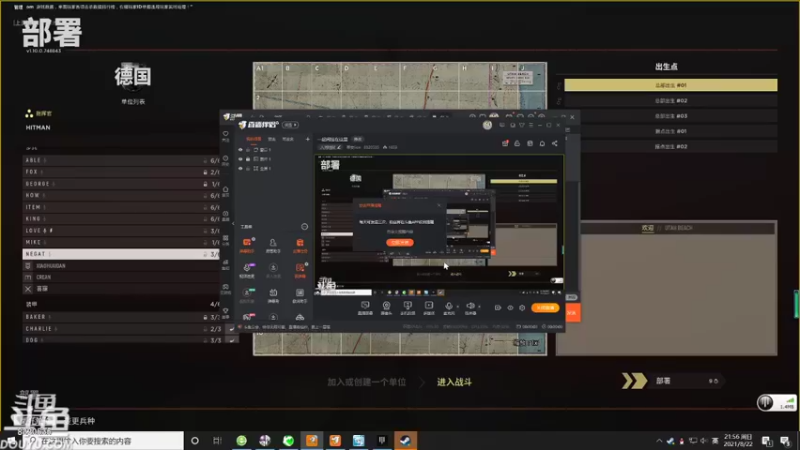Select the HOW squad row
800x450 pixels.
pyautogui.click(x=121, y=195)
